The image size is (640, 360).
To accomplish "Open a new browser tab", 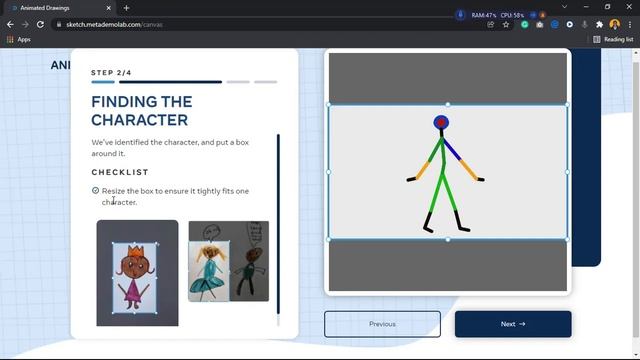I will (126, 8).
